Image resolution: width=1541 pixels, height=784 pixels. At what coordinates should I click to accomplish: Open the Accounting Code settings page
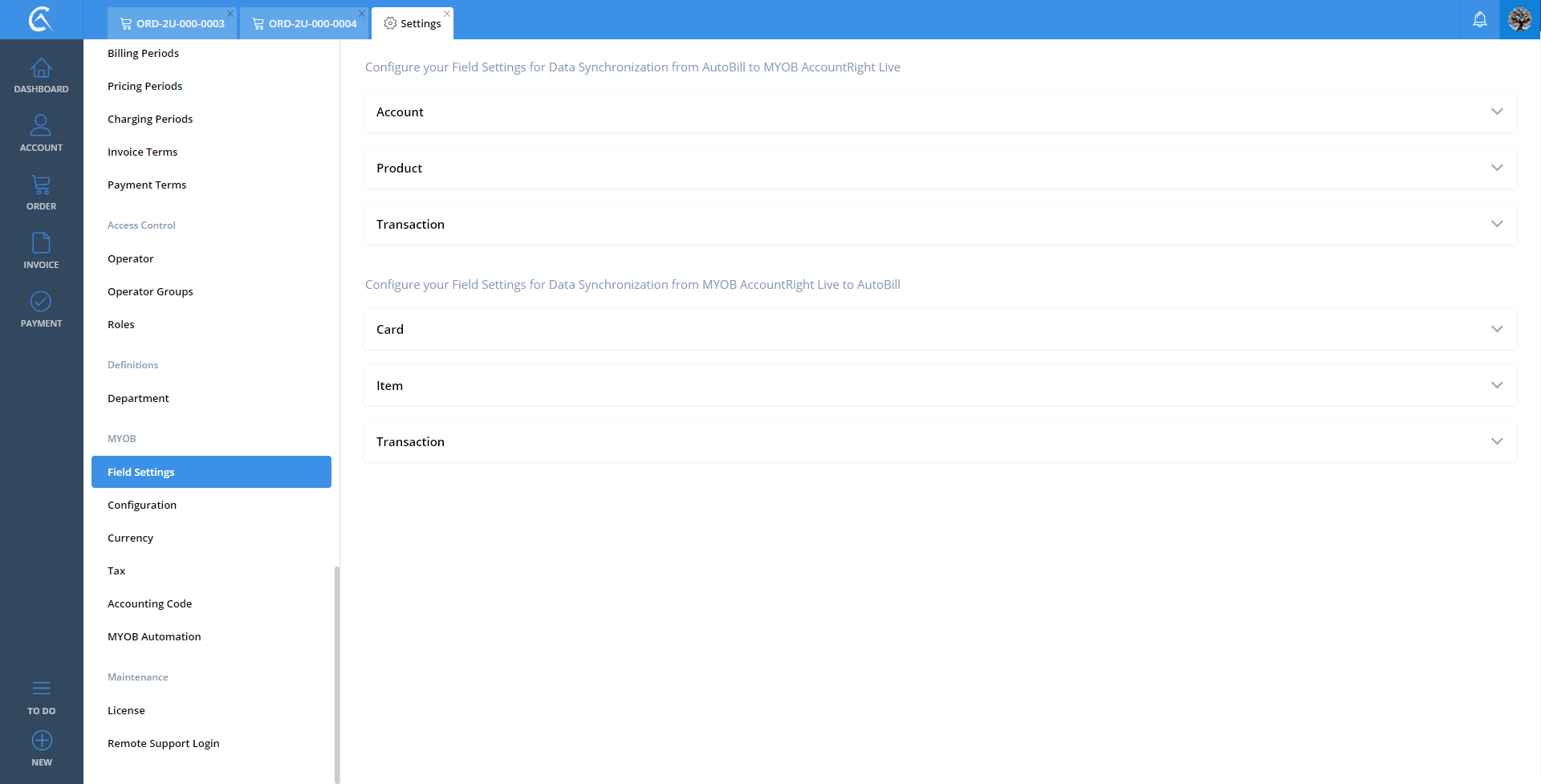click(149, 604)
